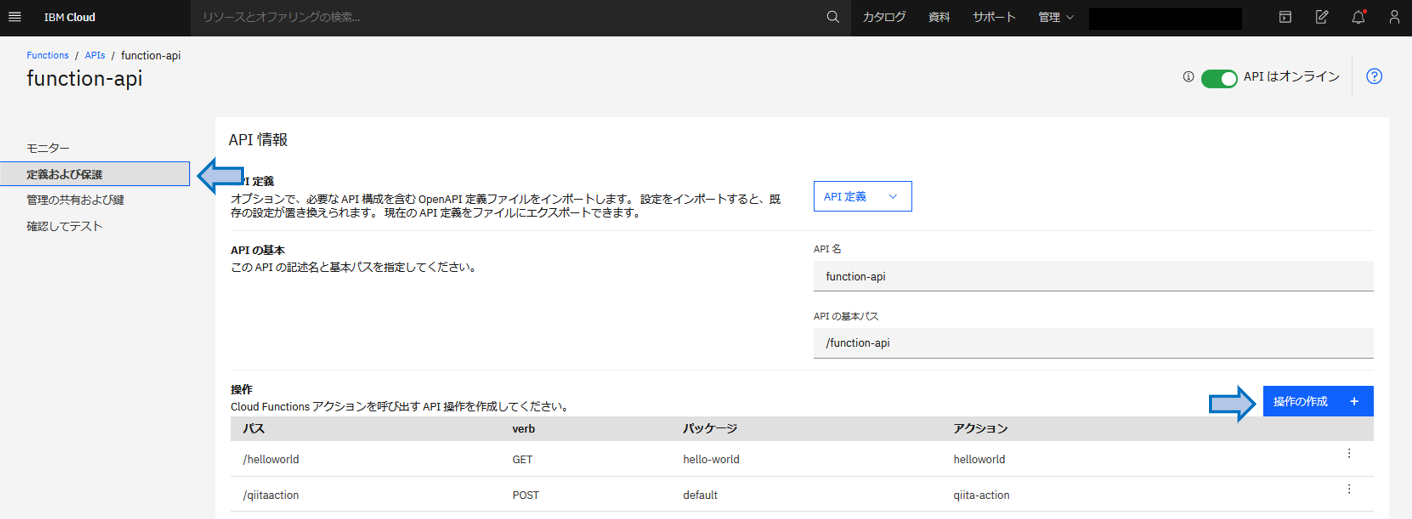This screenshot has width=1412, height=519.
Task: Click the search magnifier icon
Action: (x=833, y=17)
